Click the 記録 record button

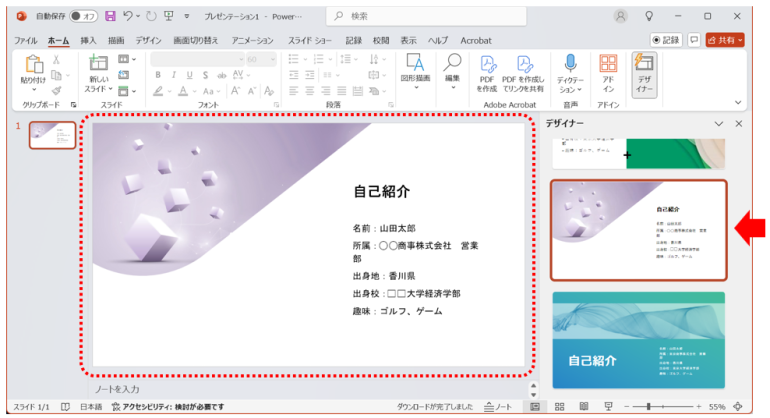pos(666,40)
